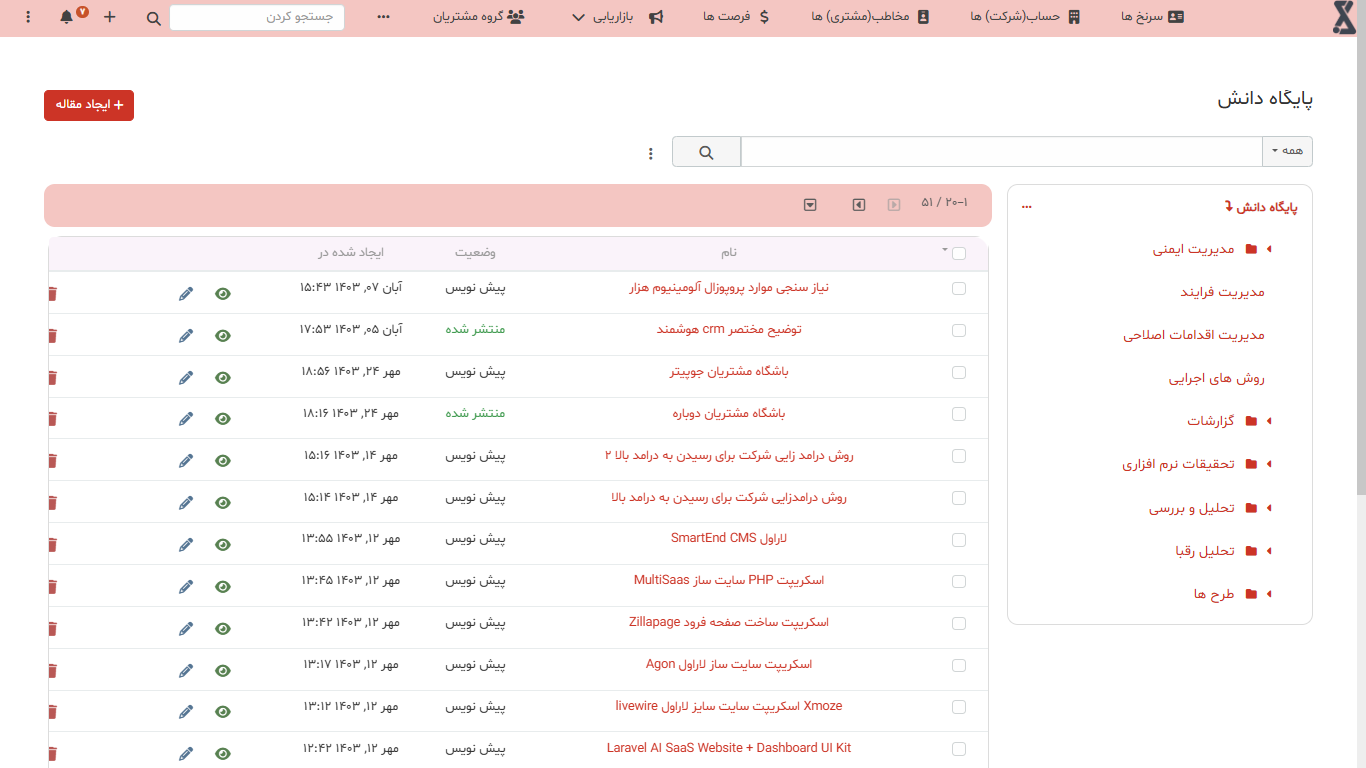Toggle the select-all checkbox in table header

(x=959, y=253)
